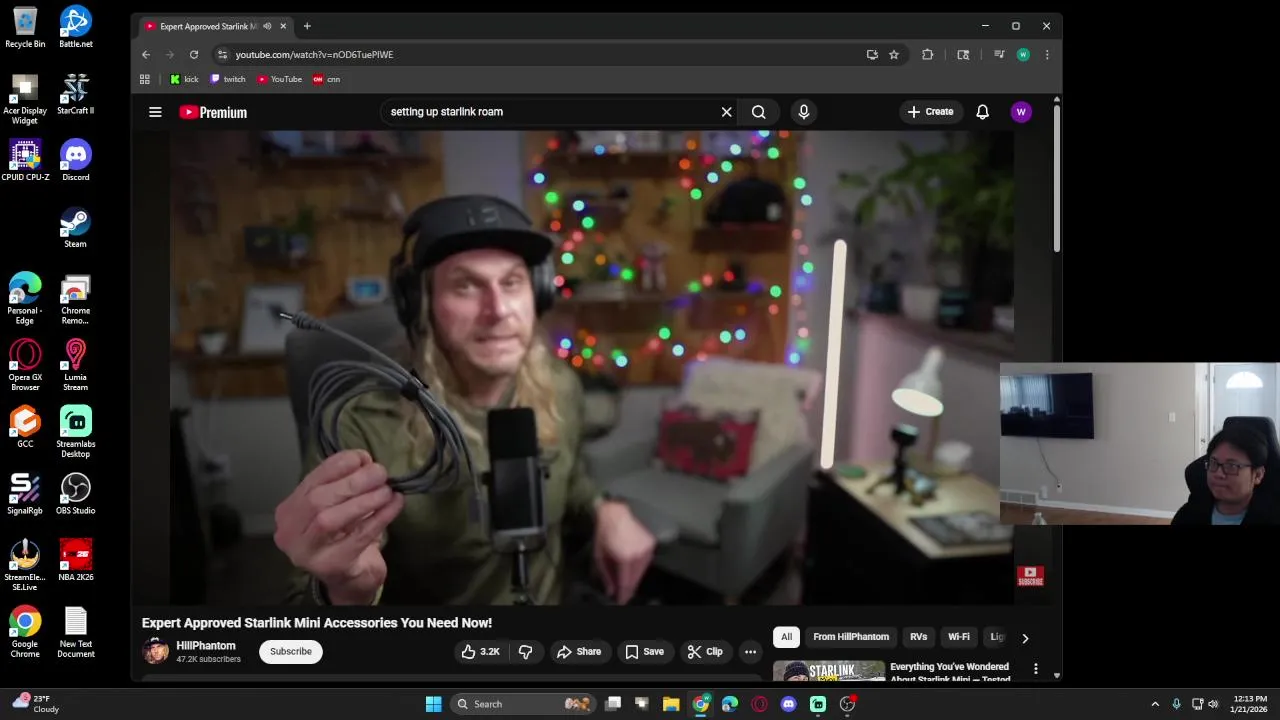
Task: Go to YouTube Premium home logo
Action: pos(213,112)
